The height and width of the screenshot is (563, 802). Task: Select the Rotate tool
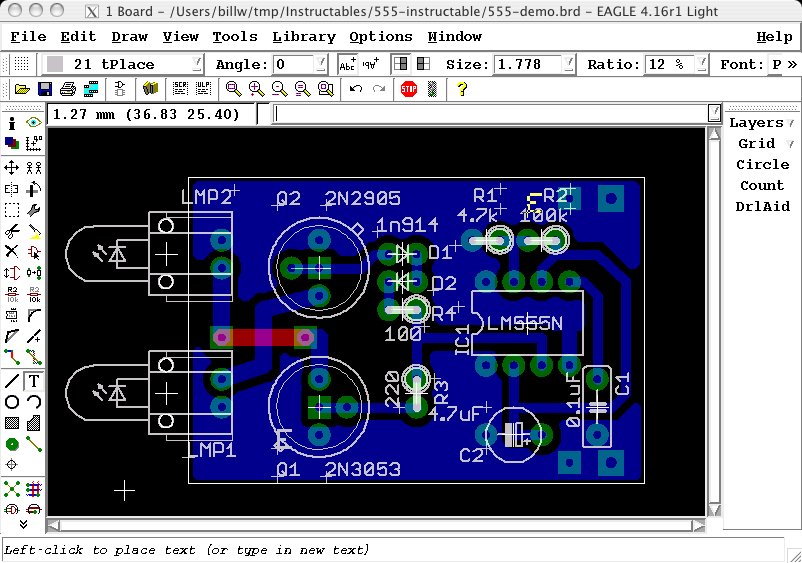pyautogui.click(x=34, y=189)
